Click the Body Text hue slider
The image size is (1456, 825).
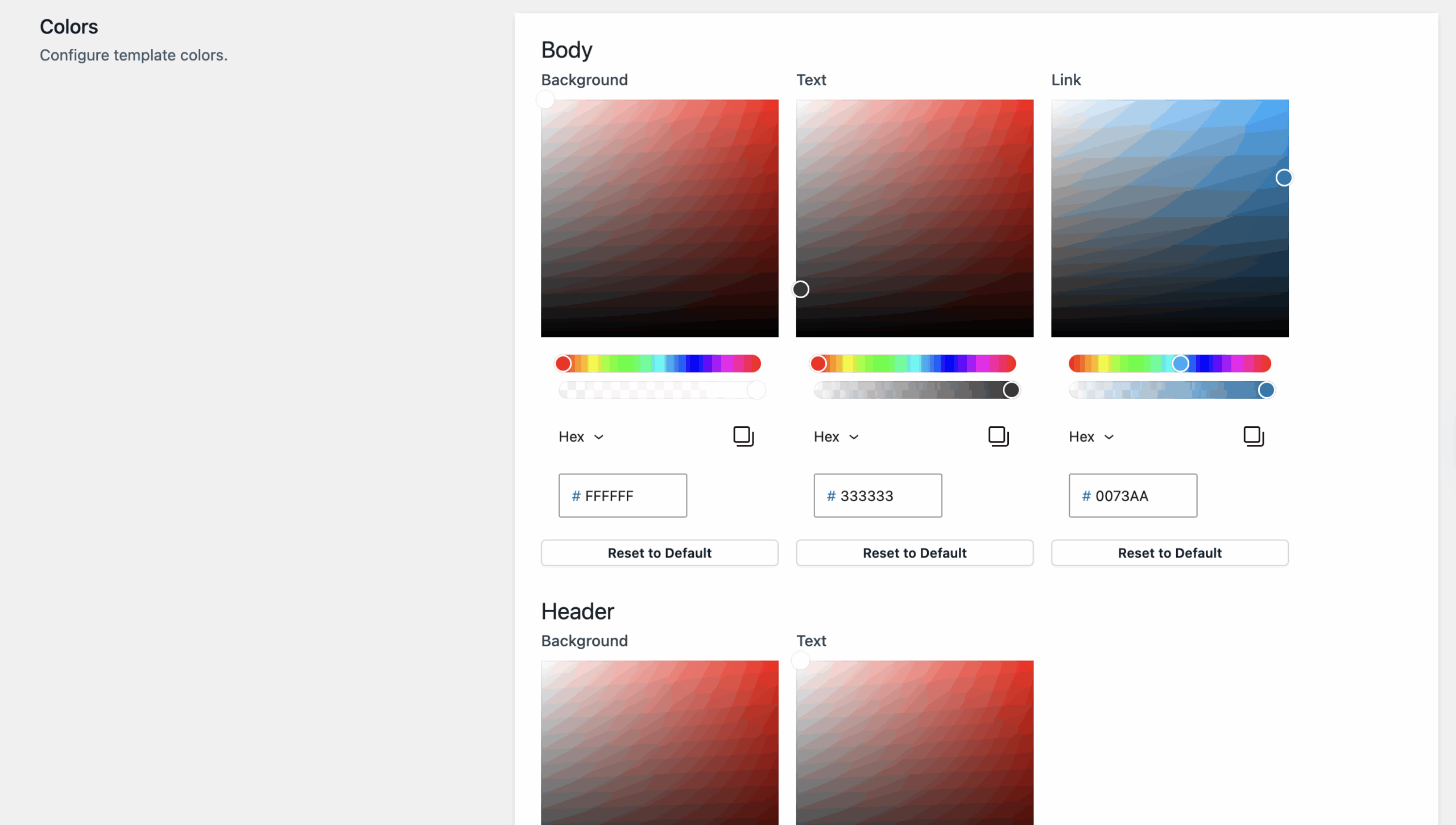(914, 364)
